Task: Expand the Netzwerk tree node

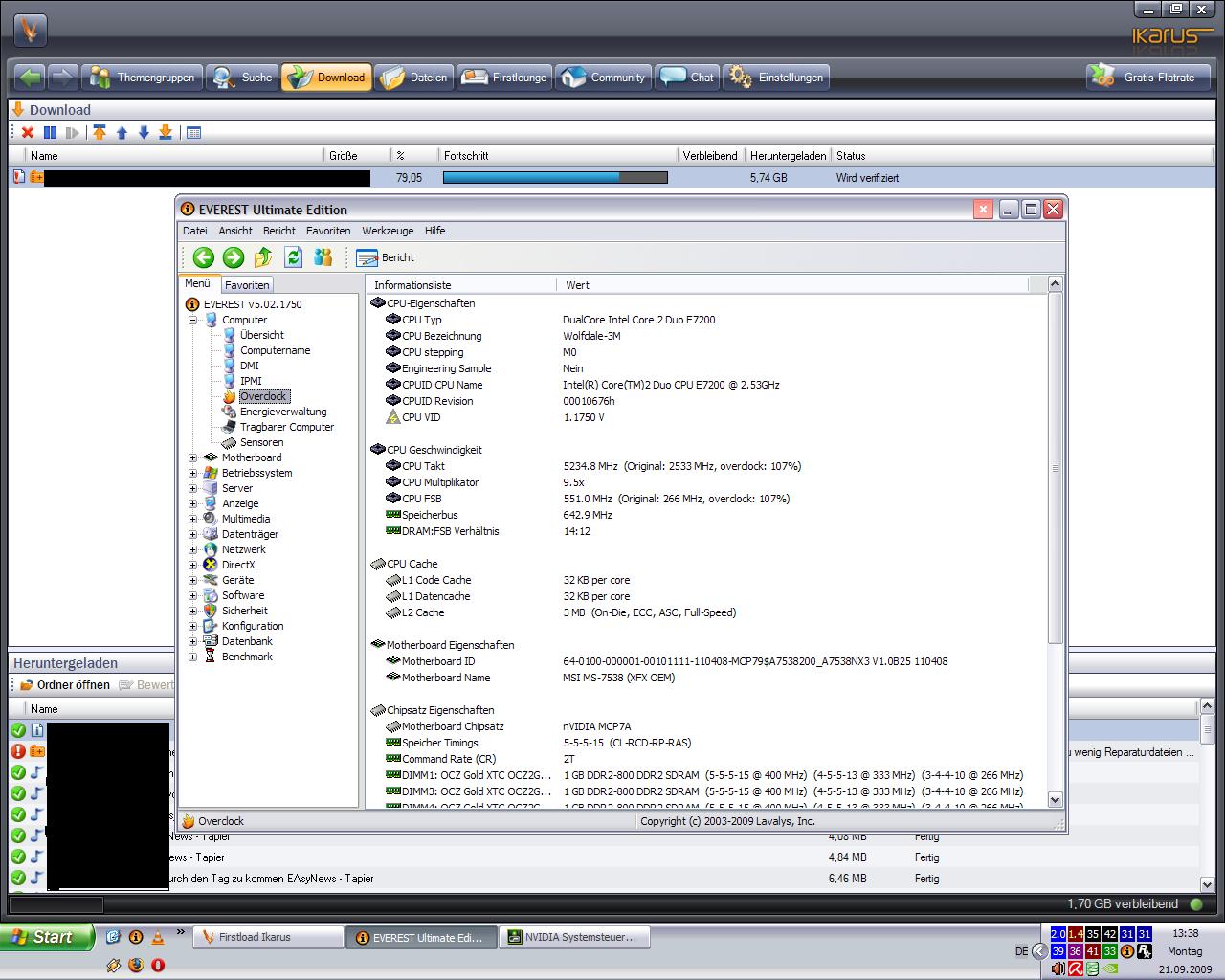Action: coord(192,549)
